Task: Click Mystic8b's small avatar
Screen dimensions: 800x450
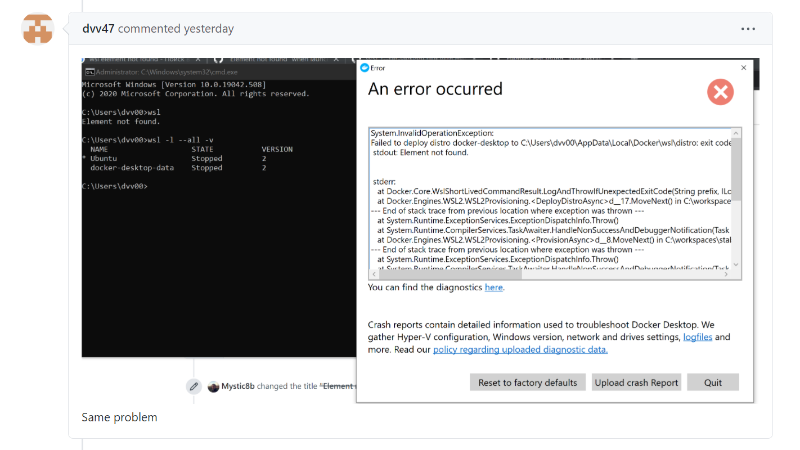Action: pyautogui.click(x=213, y=386)
